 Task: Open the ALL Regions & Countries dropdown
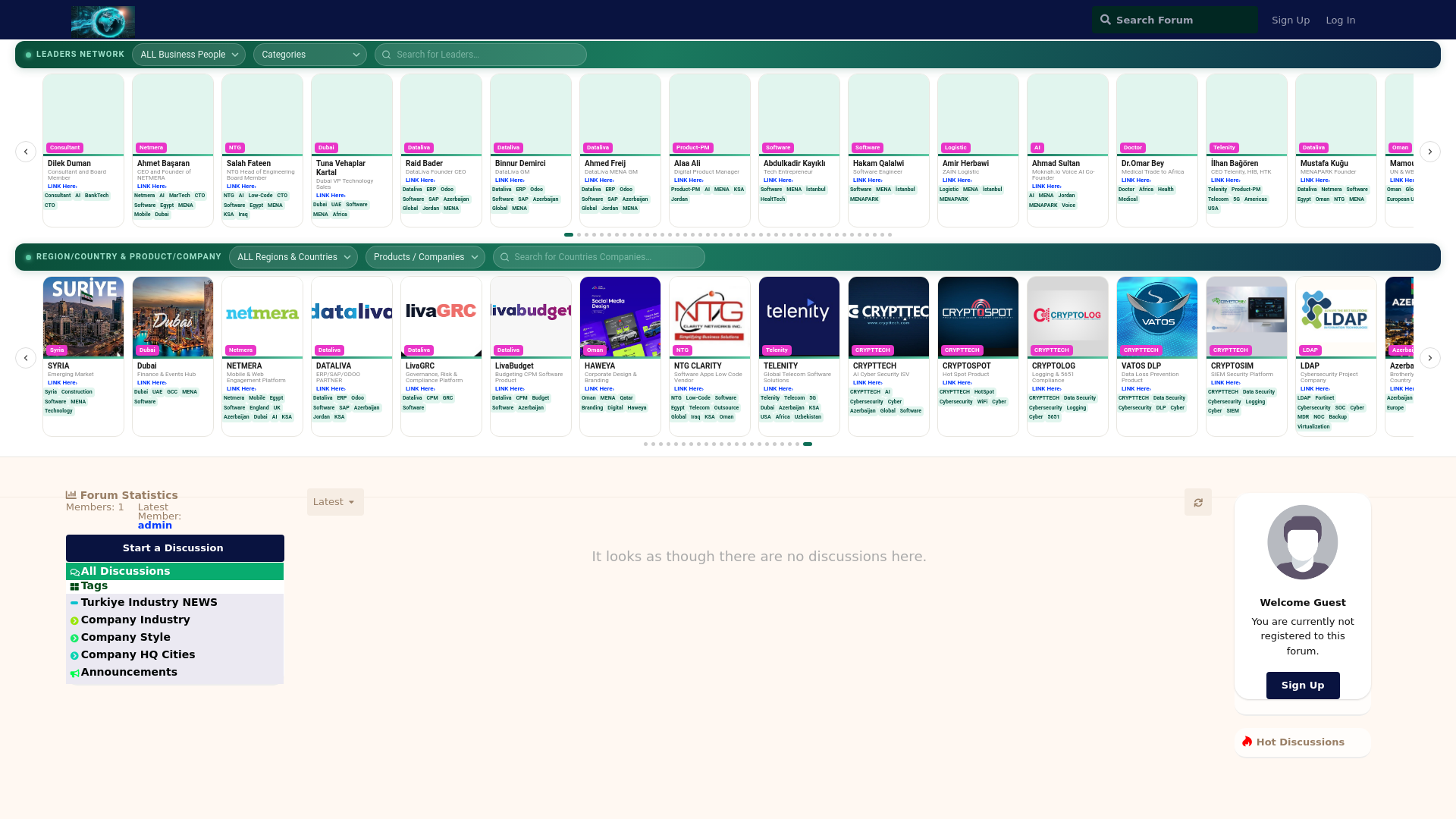pyautogui.click(x=293, y=257)
